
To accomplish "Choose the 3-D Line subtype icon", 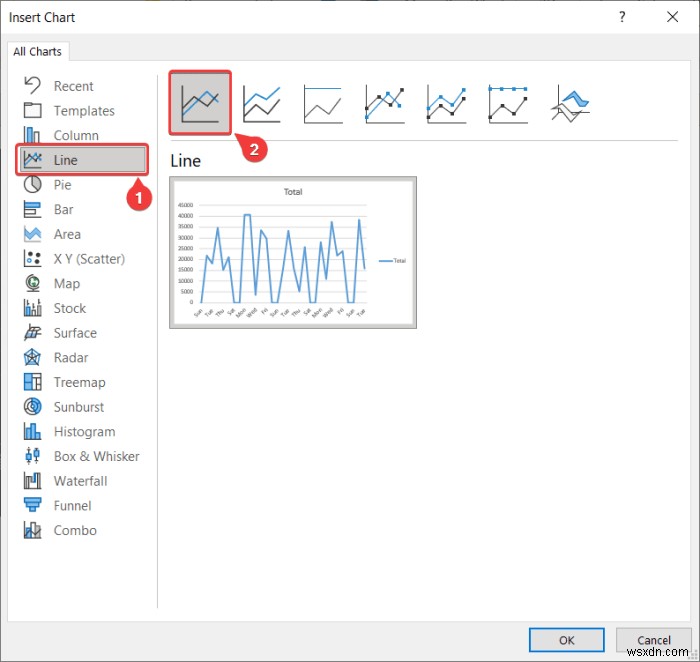I will tap(570, 104).
